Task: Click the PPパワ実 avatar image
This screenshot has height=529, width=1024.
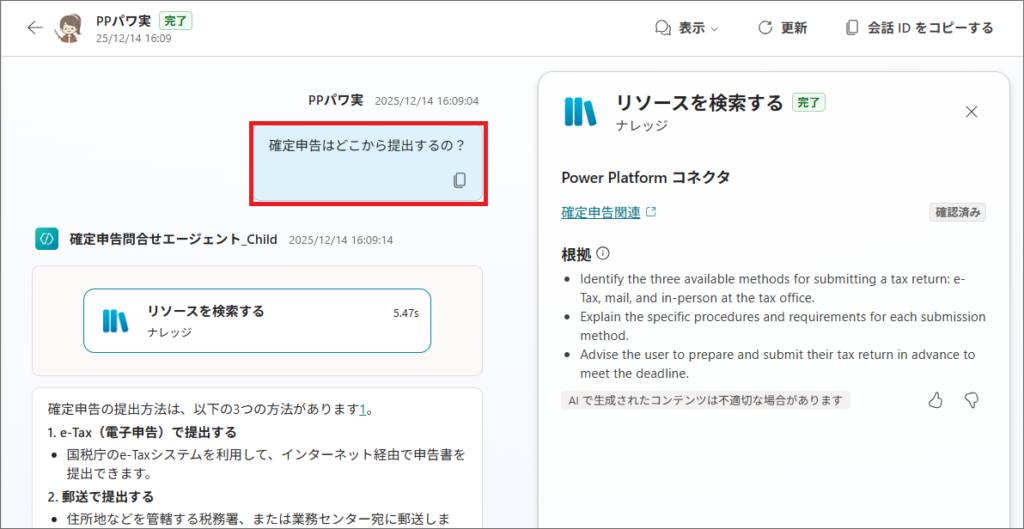Action: (71, 28)
